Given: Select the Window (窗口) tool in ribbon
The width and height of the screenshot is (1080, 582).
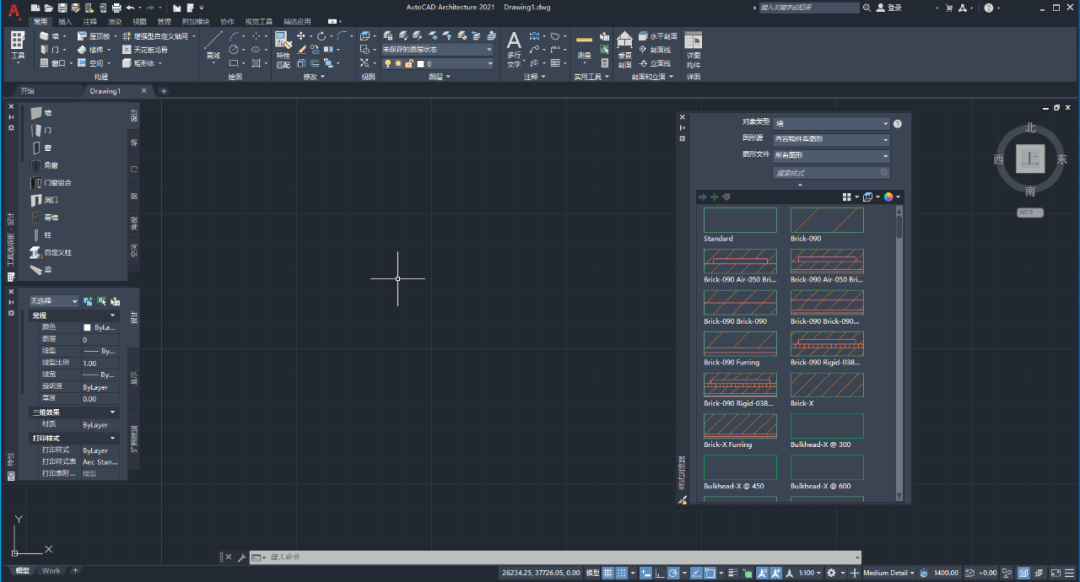Looking at the screenshot, I should pos(53,63).
